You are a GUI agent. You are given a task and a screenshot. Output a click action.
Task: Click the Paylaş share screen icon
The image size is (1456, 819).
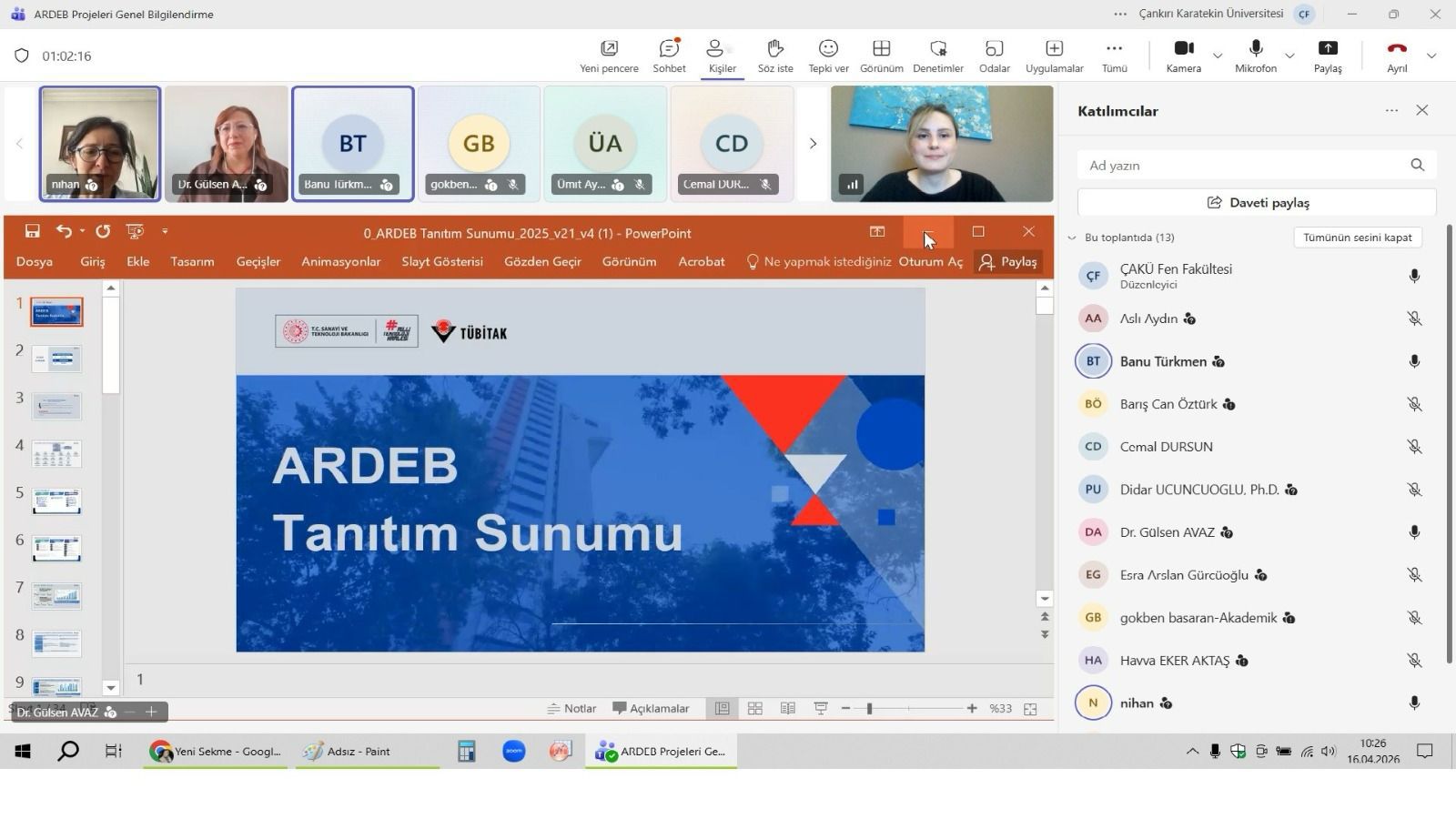pos(1328,49)
